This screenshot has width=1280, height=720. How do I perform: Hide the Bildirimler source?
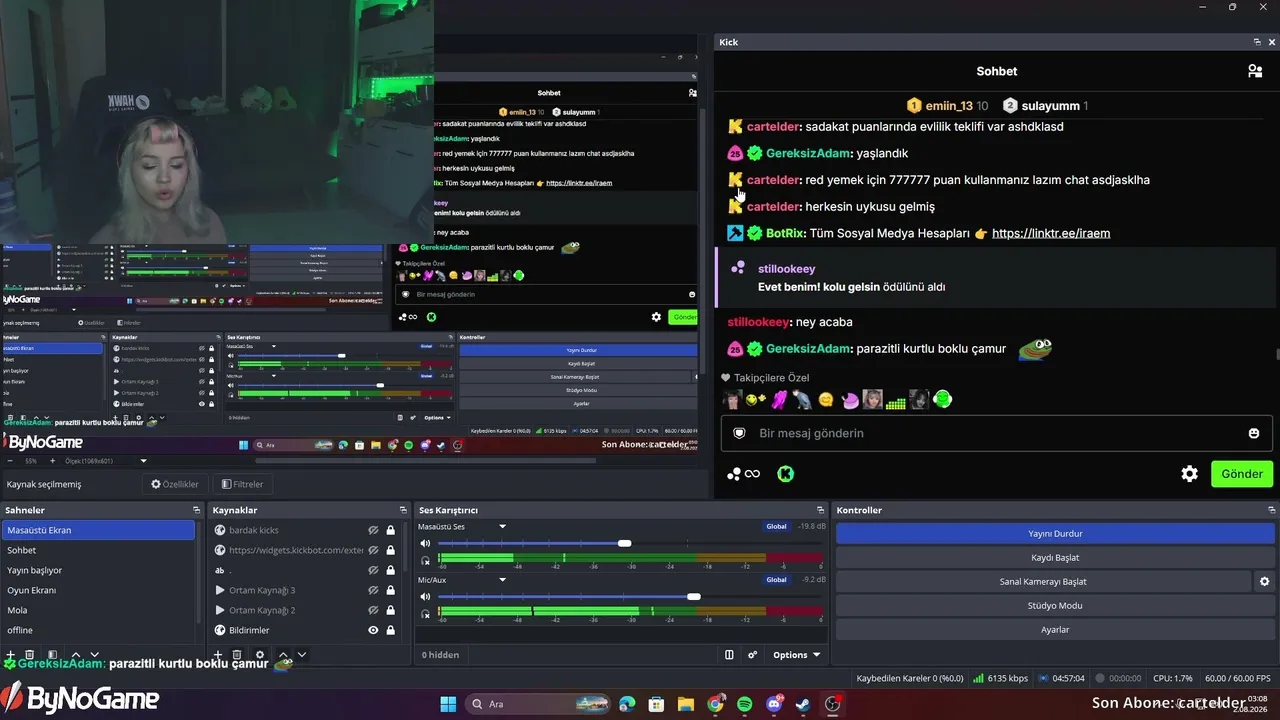click(373, 630)
